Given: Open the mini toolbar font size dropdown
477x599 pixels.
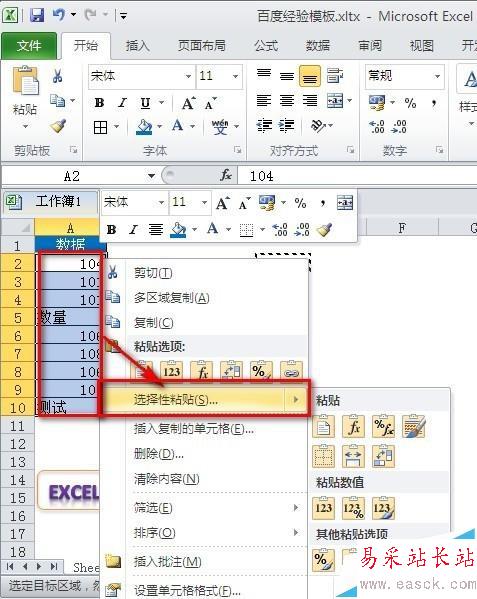Looking at the screenshot, I should 204,202.
